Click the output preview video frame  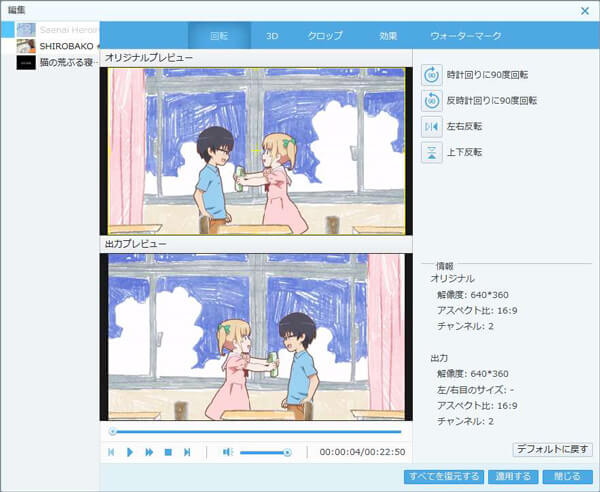tap(256, 337)
